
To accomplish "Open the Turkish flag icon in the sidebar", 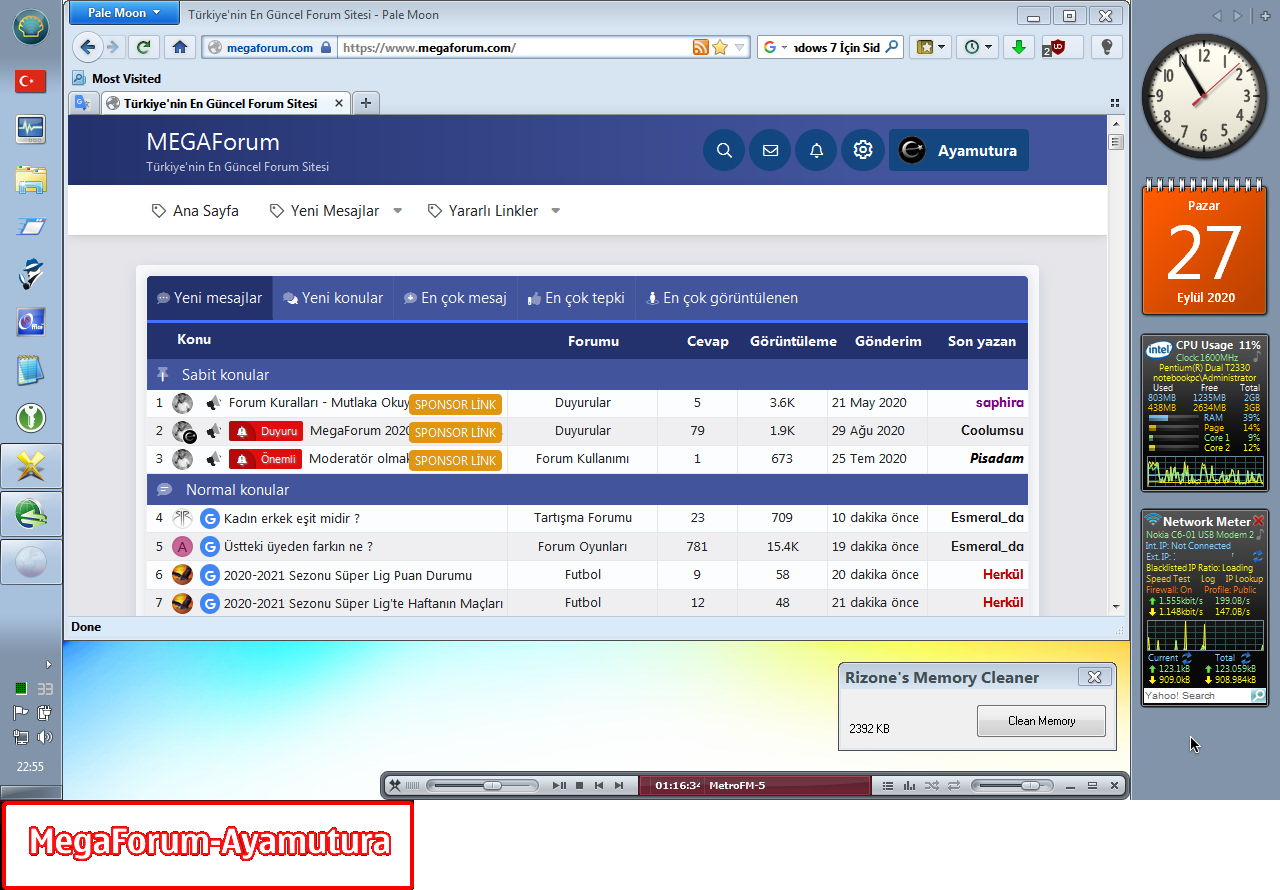I will [31, 81].
